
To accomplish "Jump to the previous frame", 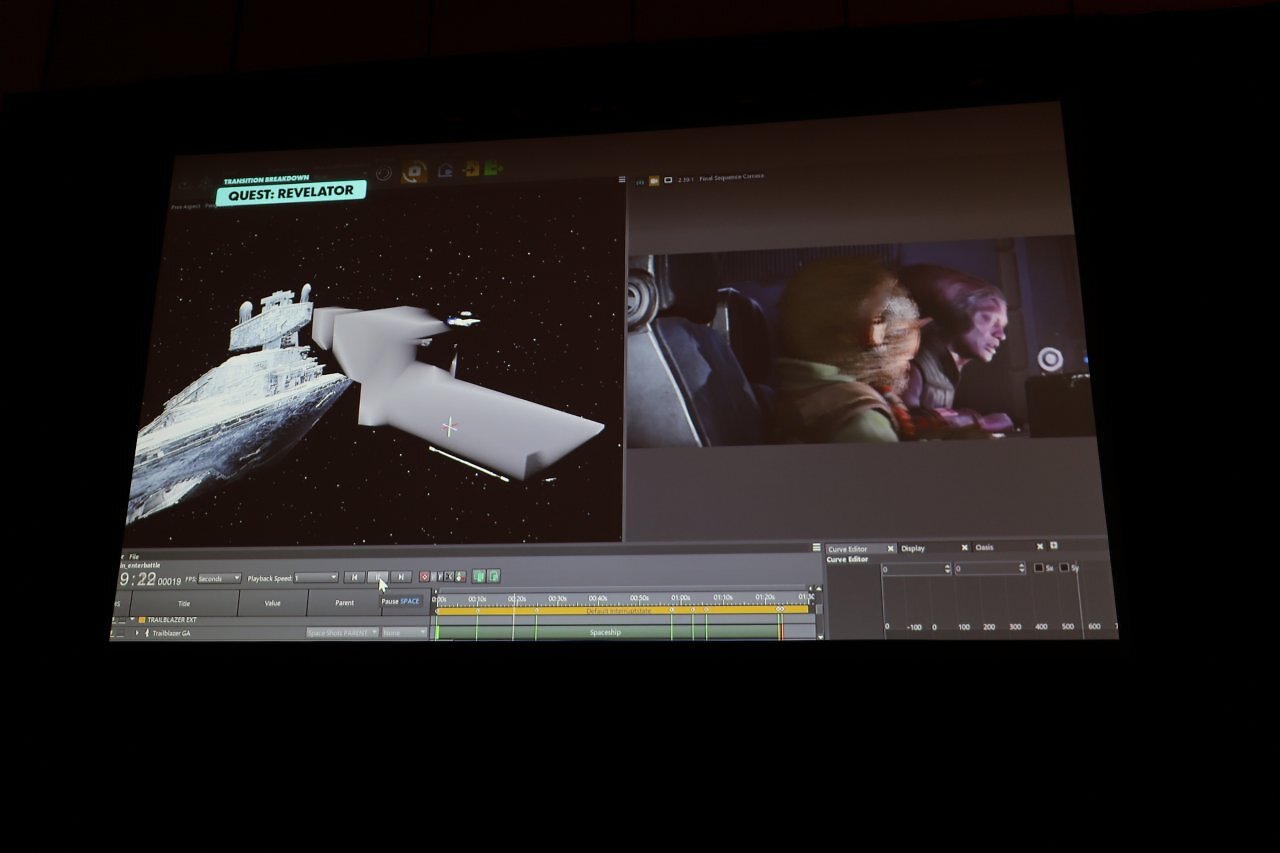I will (x=354, y=577).
